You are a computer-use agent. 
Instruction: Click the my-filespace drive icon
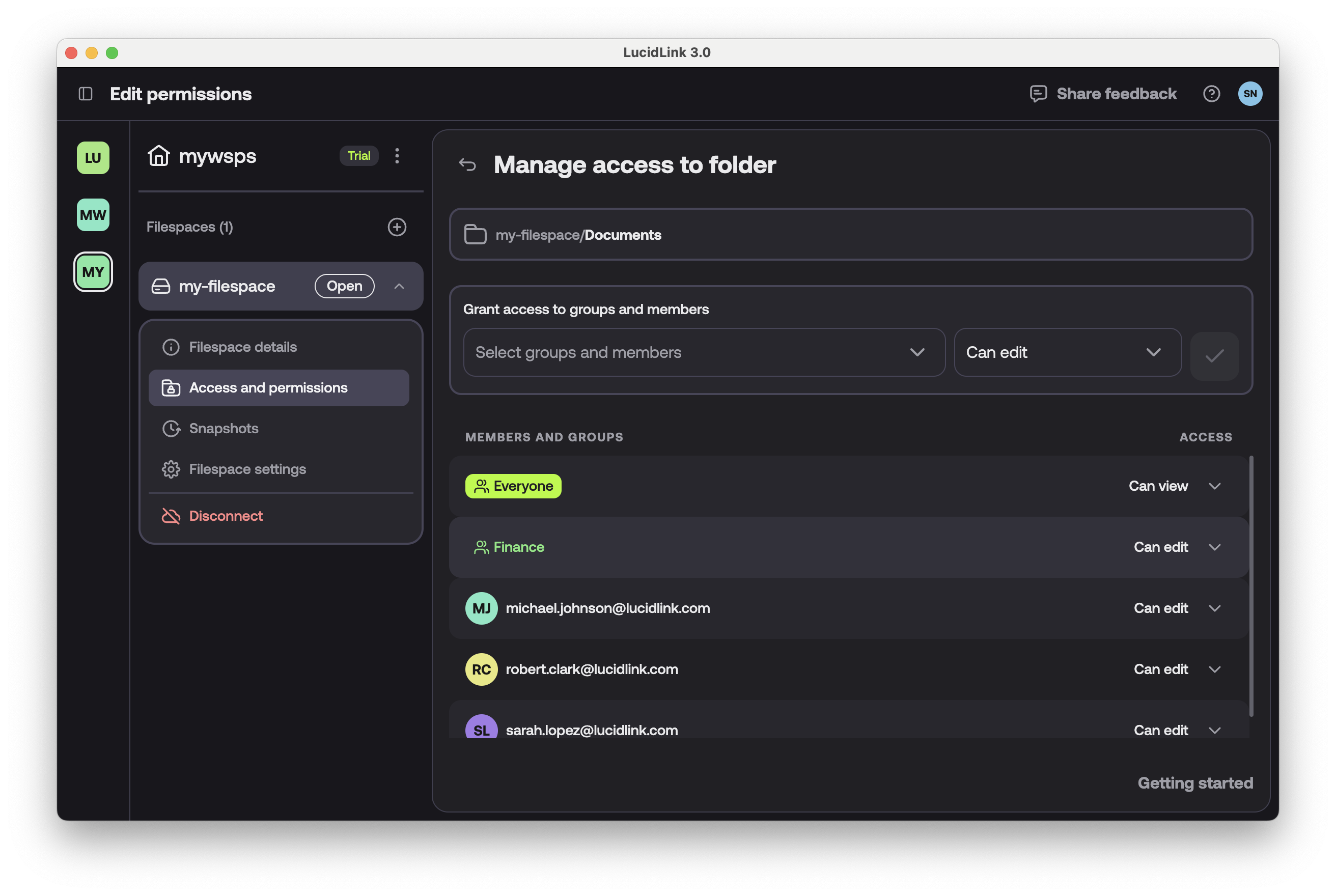point(160,286)
